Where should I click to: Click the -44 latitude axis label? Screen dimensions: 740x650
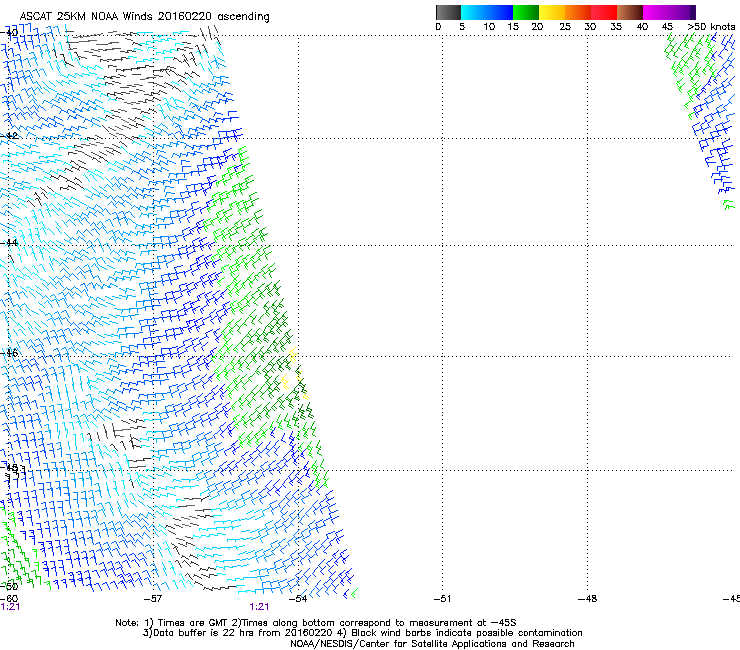(9, 243)
